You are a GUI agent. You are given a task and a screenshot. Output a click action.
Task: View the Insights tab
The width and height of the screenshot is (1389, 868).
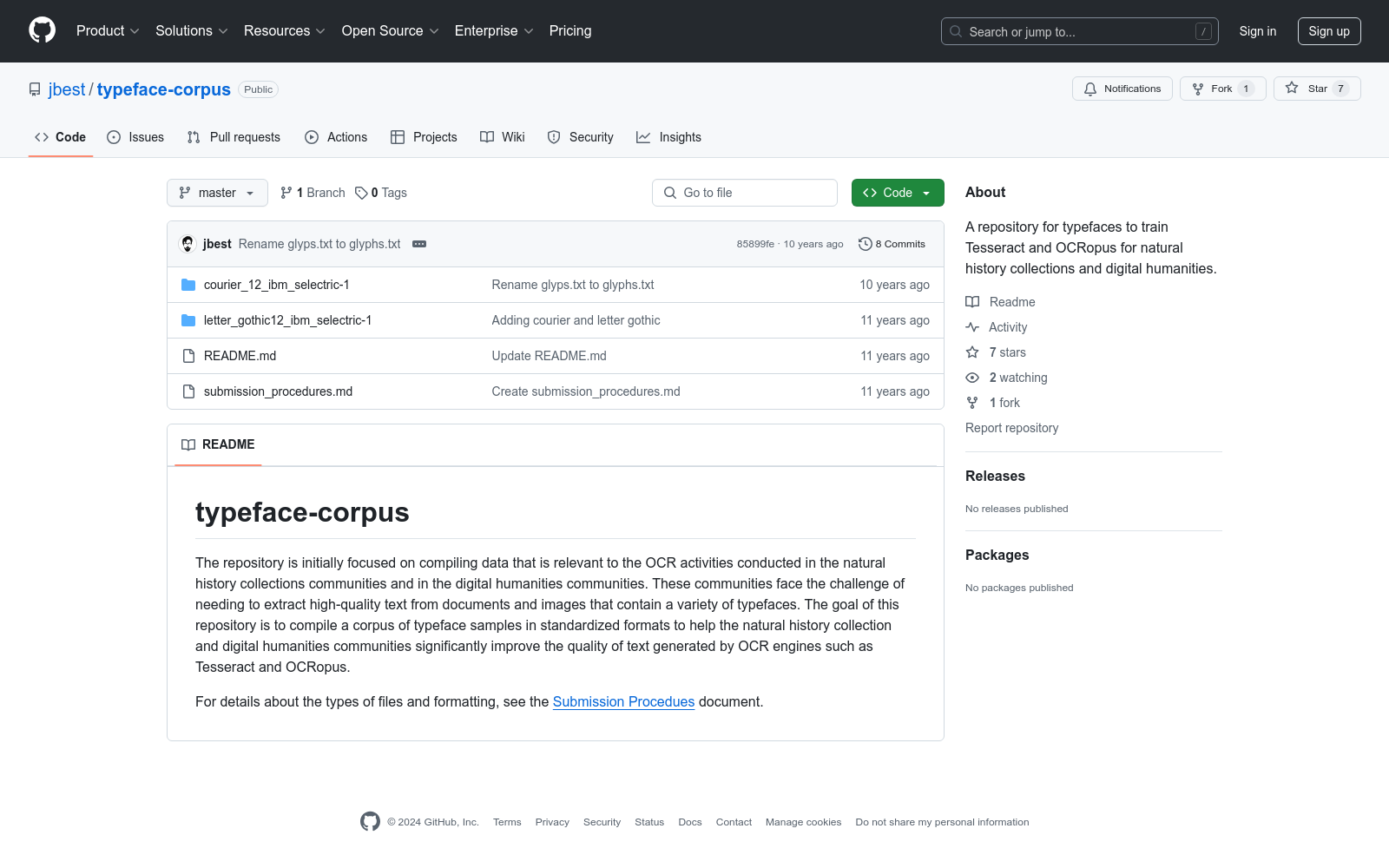(668, 137)
